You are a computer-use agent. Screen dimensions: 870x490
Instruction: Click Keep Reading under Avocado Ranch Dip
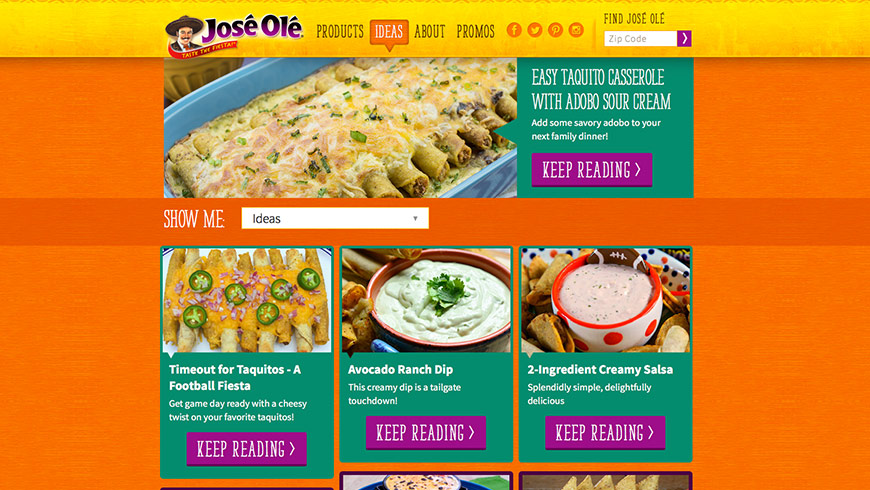(x=426, y=432)
